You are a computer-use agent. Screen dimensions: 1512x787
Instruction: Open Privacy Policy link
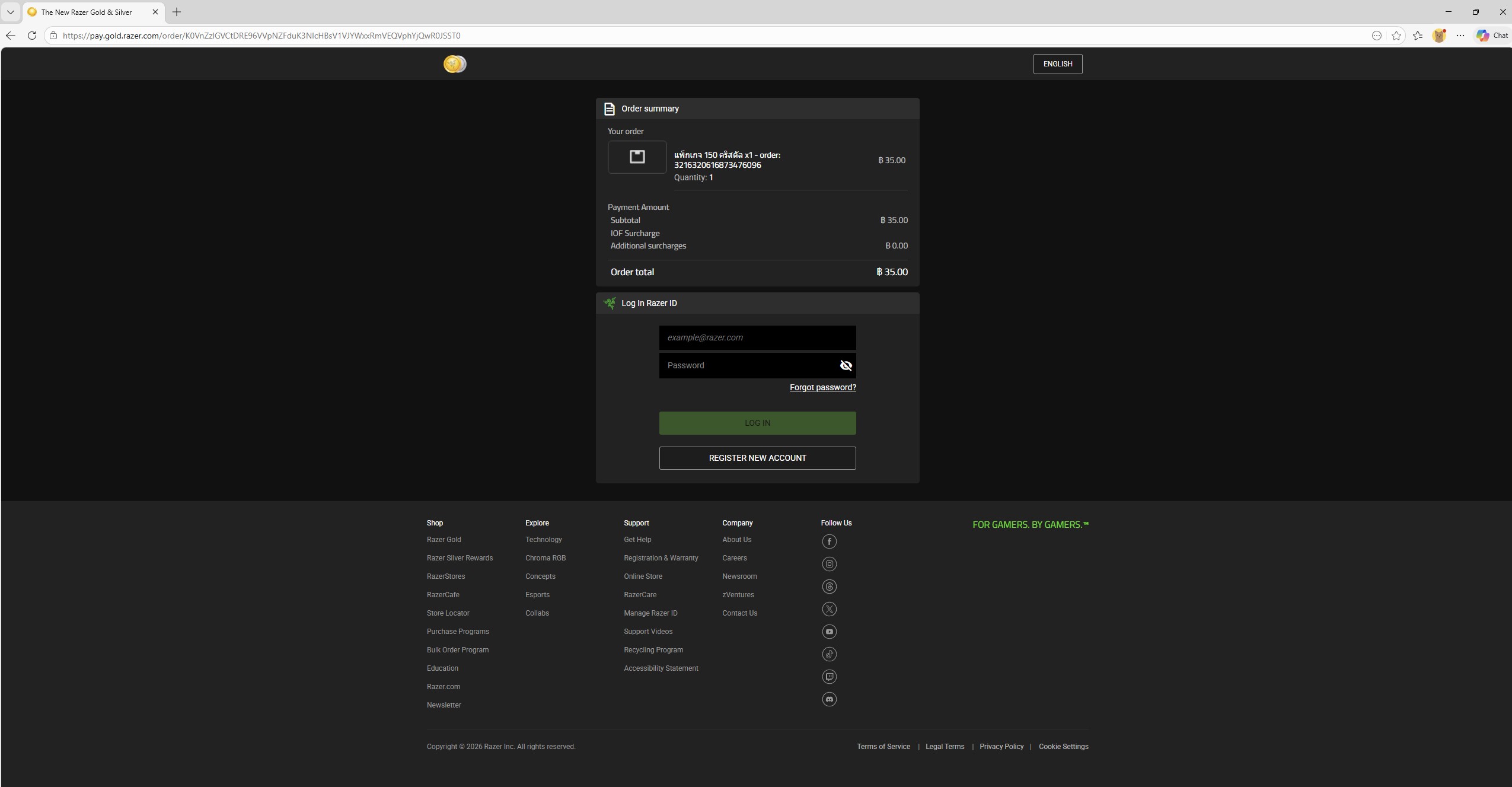(1001, 747)
